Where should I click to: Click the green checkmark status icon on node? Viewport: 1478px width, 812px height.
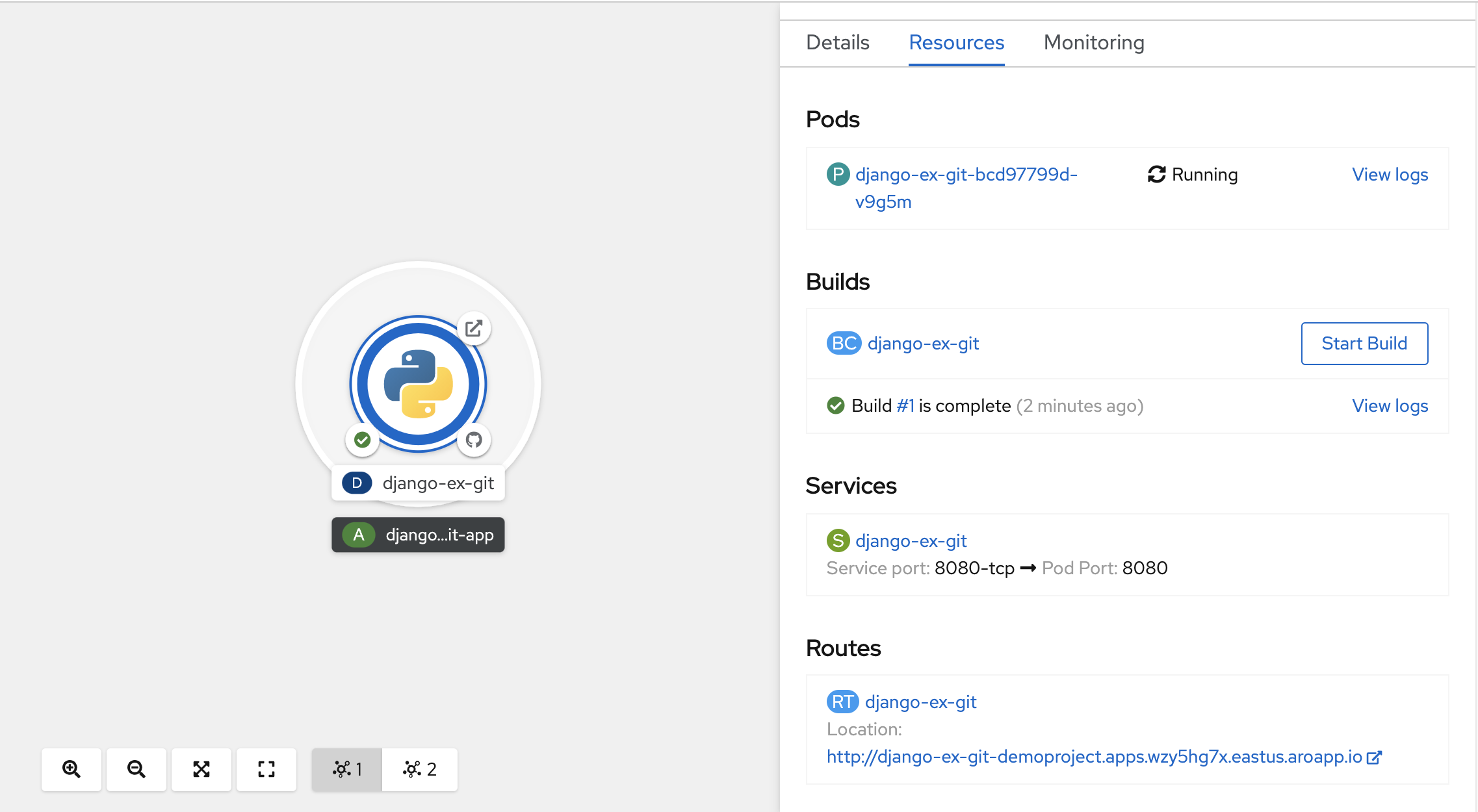(361, 440)
